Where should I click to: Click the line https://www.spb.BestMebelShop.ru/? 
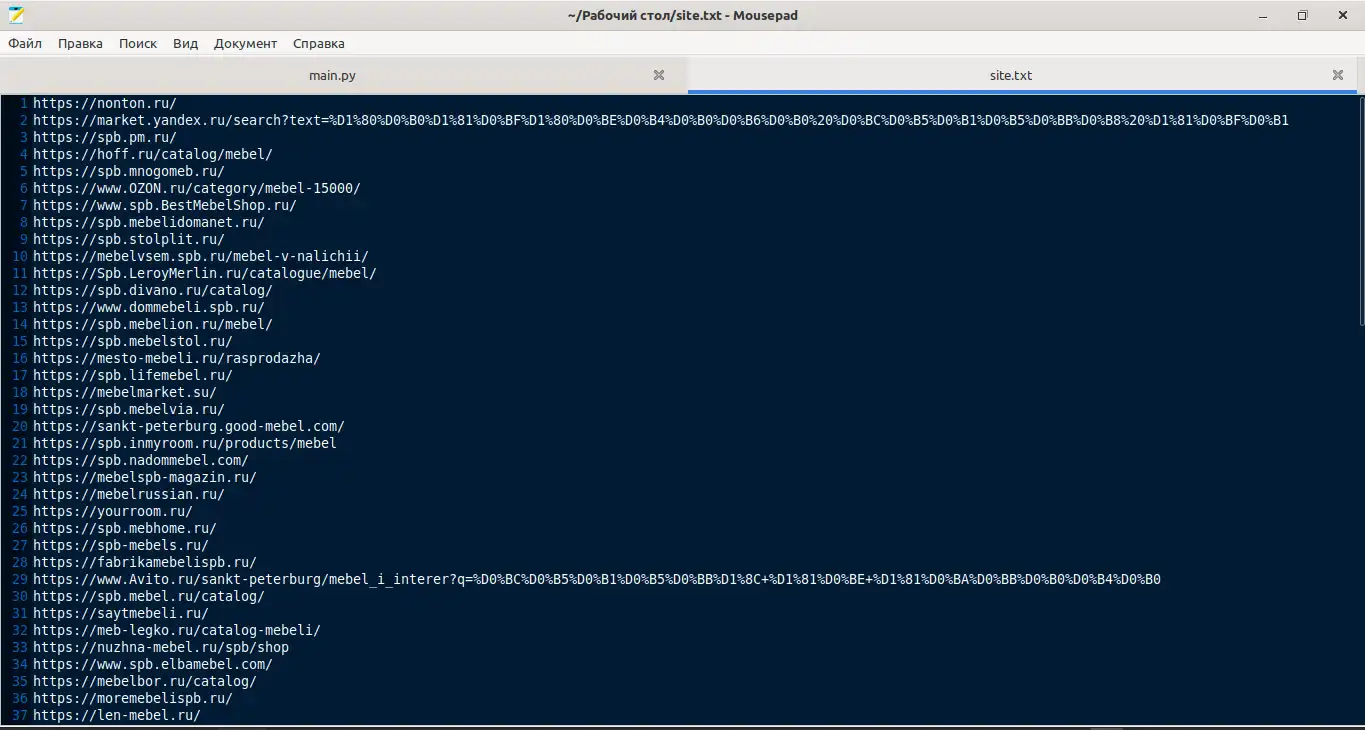165,205
